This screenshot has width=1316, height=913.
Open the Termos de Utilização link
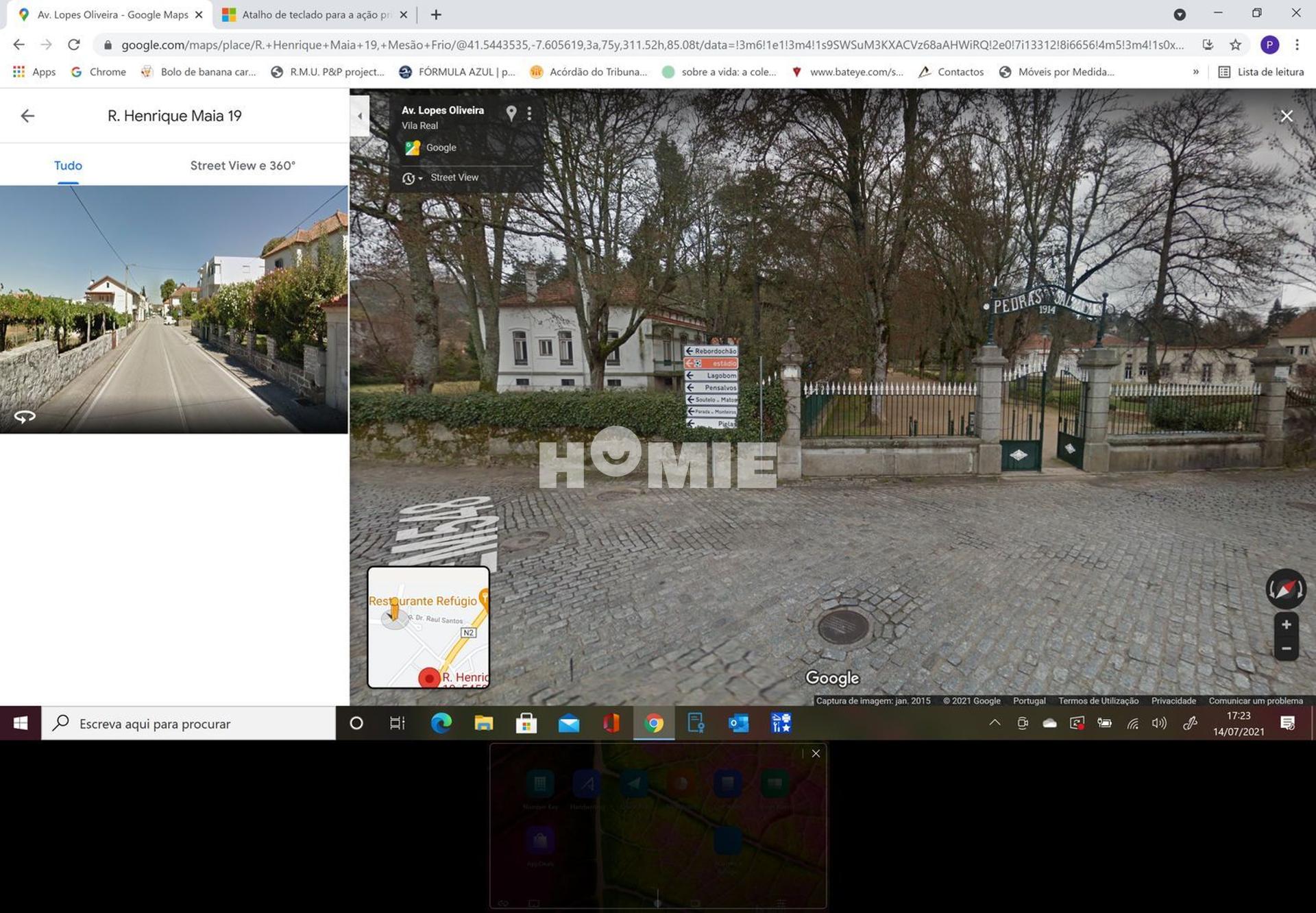(1098, 701)
